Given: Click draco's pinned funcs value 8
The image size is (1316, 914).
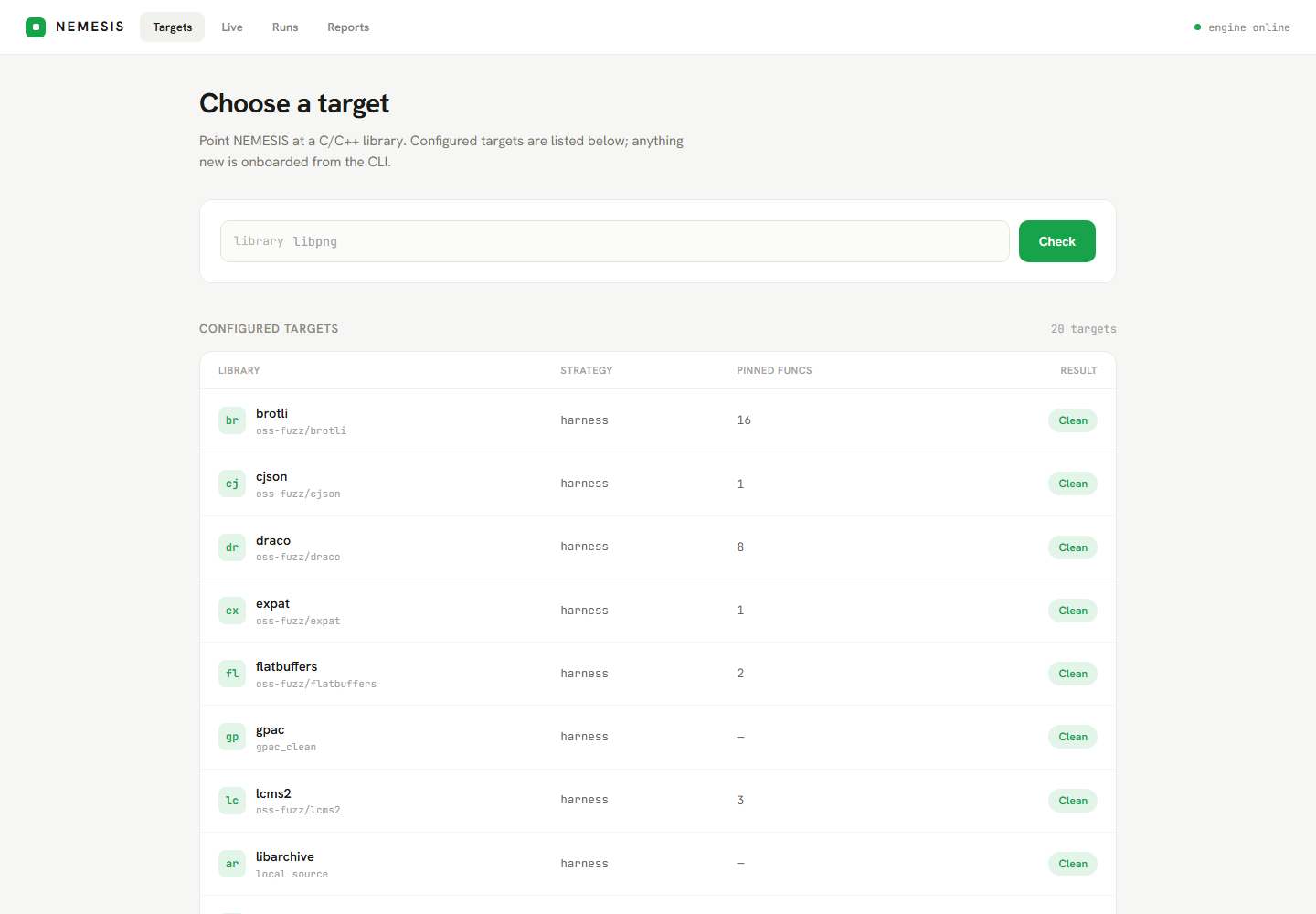Looking at the screenshot, I should pyautogui.click(x=740, y=547).
